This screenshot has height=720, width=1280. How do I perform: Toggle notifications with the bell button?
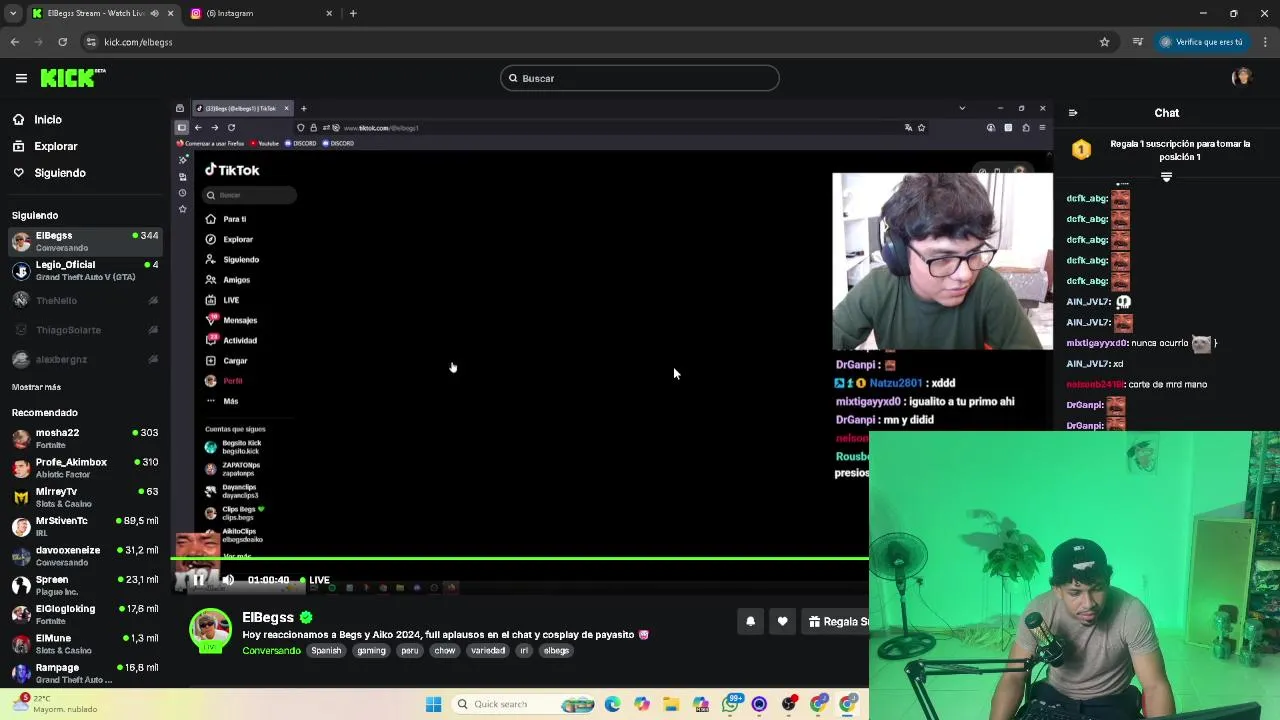(750, 621)
